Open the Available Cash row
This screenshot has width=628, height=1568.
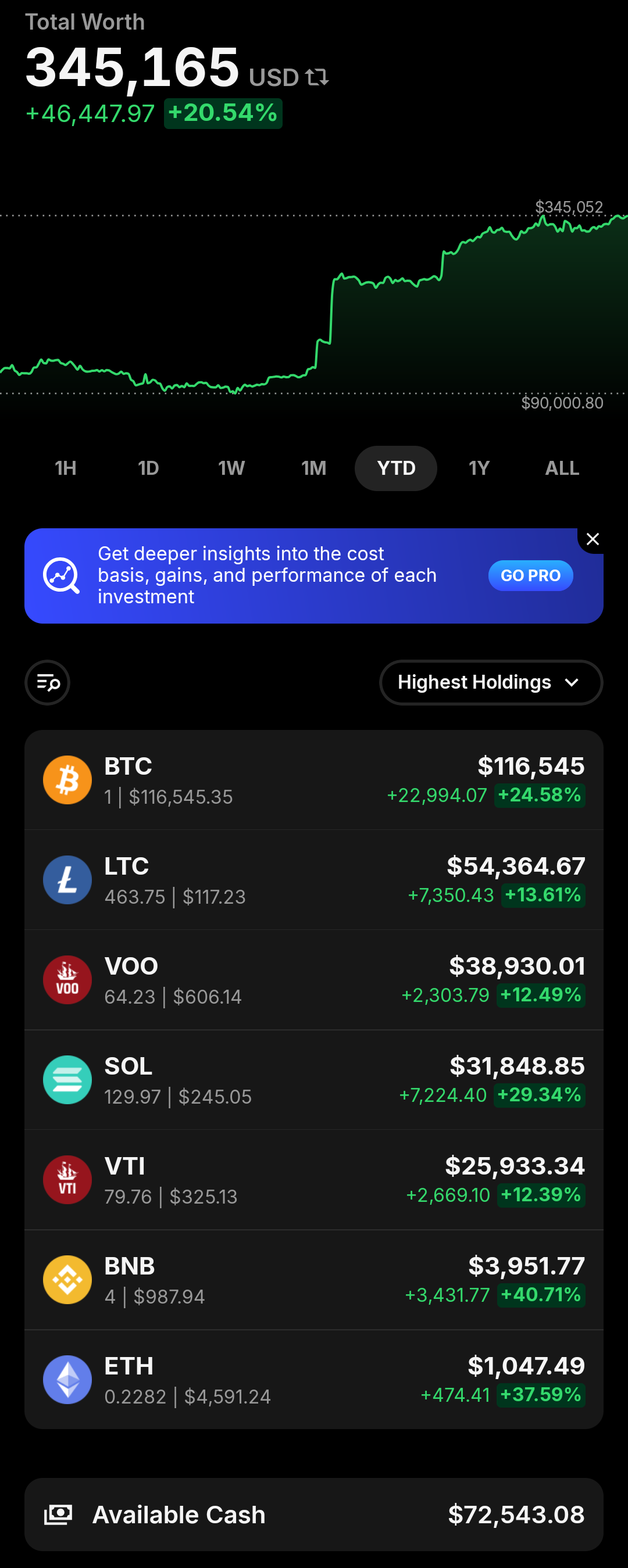pyautogui.click(x=313, y=1515)
